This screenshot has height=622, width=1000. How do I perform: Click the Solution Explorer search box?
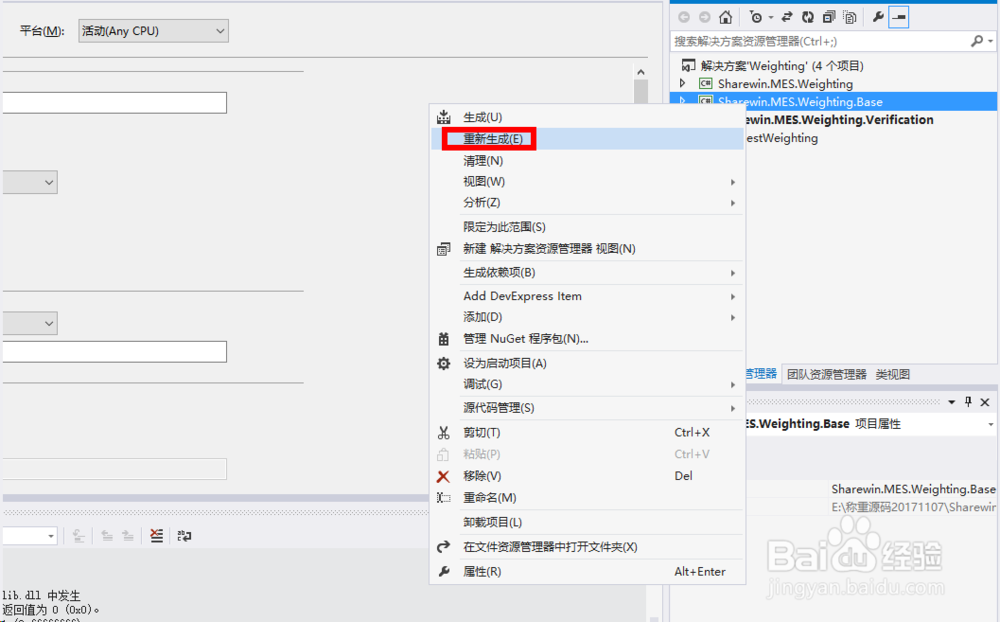(x=820, y=41)
